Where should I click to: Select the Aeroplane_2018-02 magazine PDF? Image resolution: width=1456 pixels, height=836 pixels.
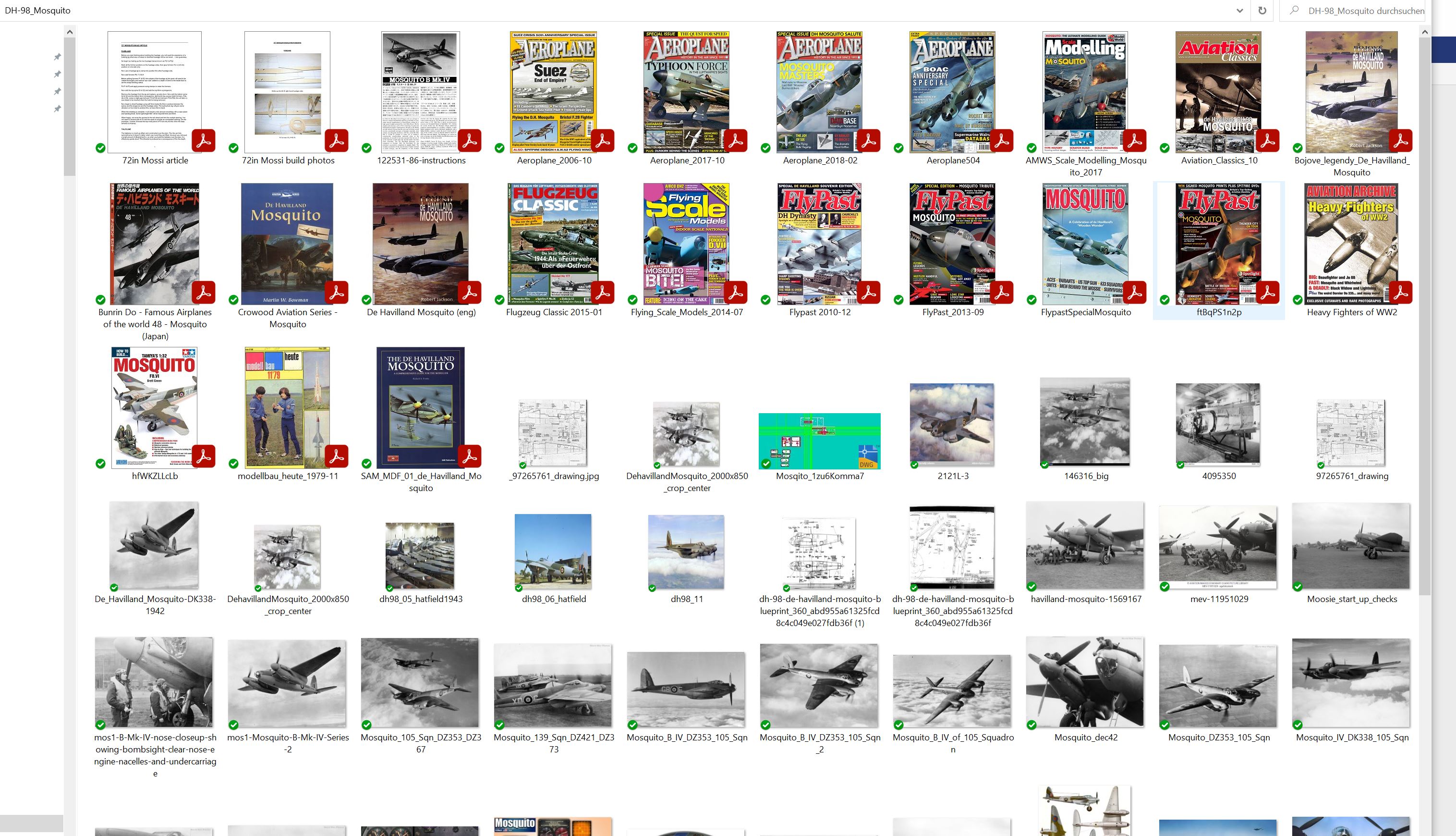click(820, 92)
